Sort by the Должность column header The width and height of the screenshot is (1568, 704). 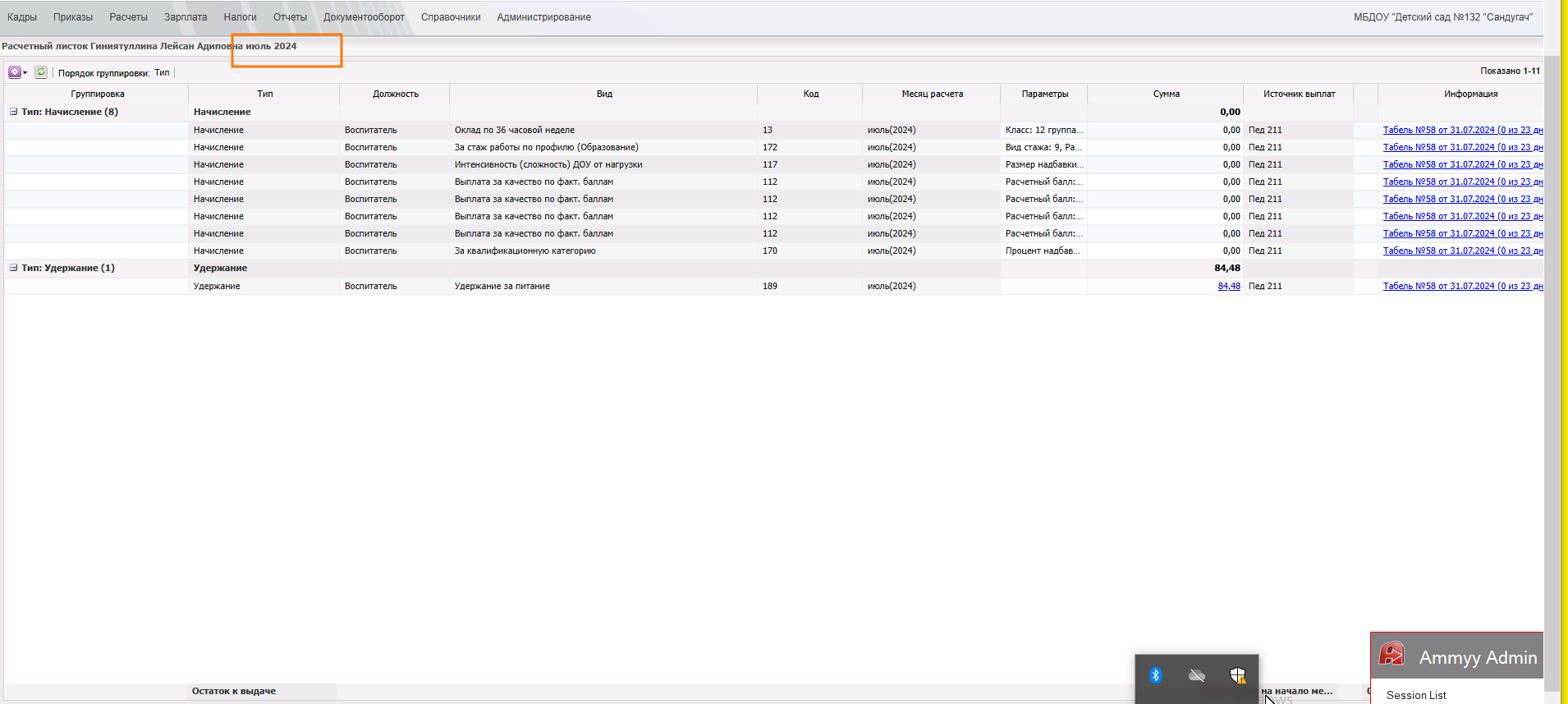click(x=395, y=94)
